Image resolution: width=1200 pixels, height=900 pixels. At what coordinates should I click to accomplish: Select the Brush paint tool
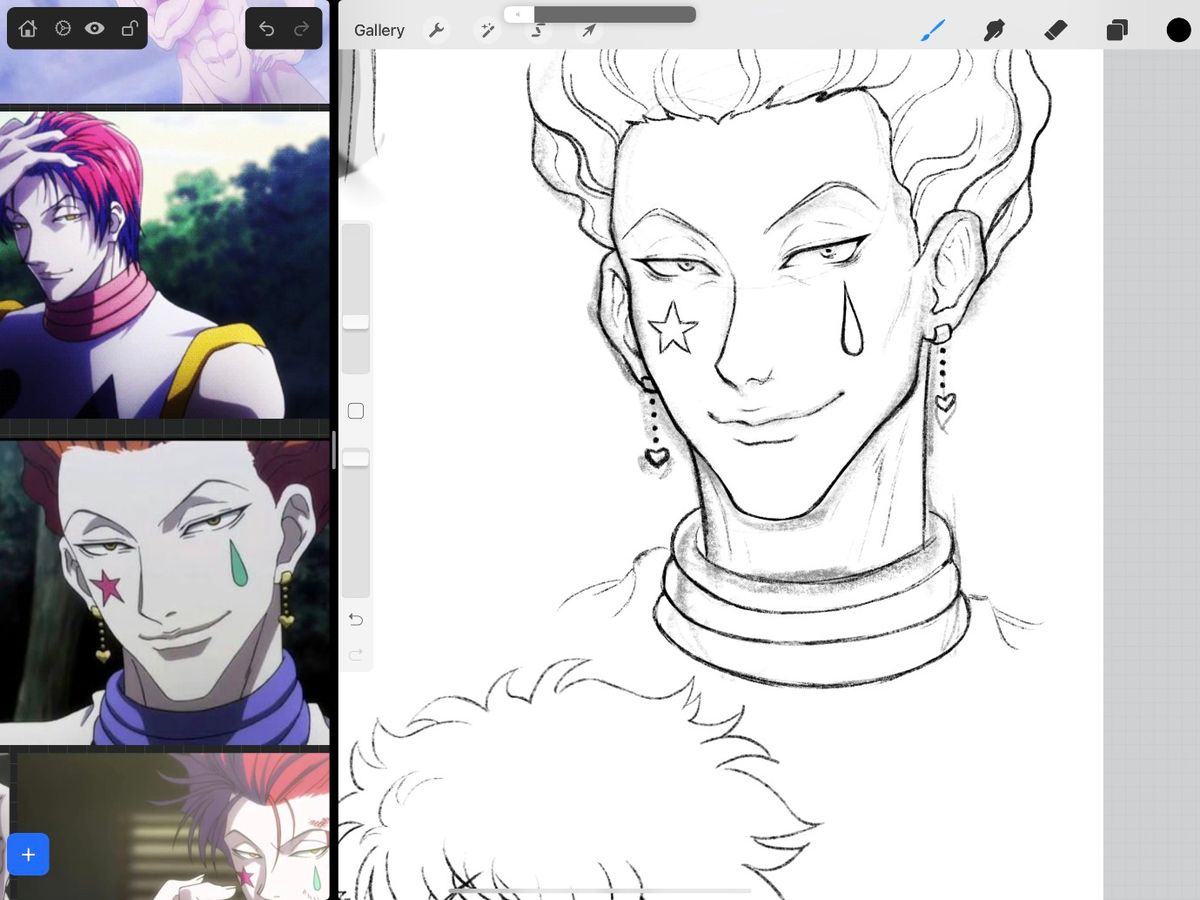pos(932,30)
